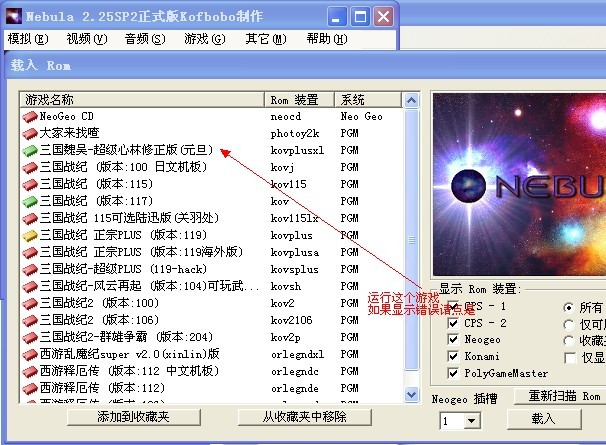Click the Nebula preview image
The height and width of the screenshot is (445, 606).
[x=519, y=184]
